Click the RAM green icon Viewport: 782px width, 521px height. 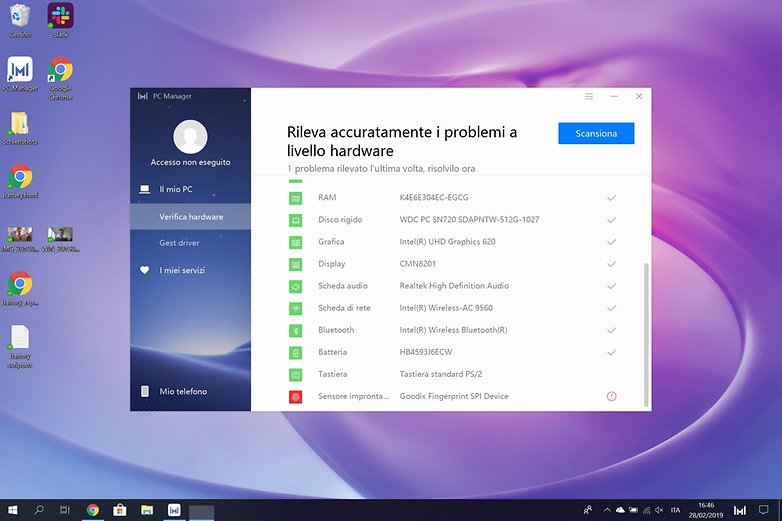(296, 198)
